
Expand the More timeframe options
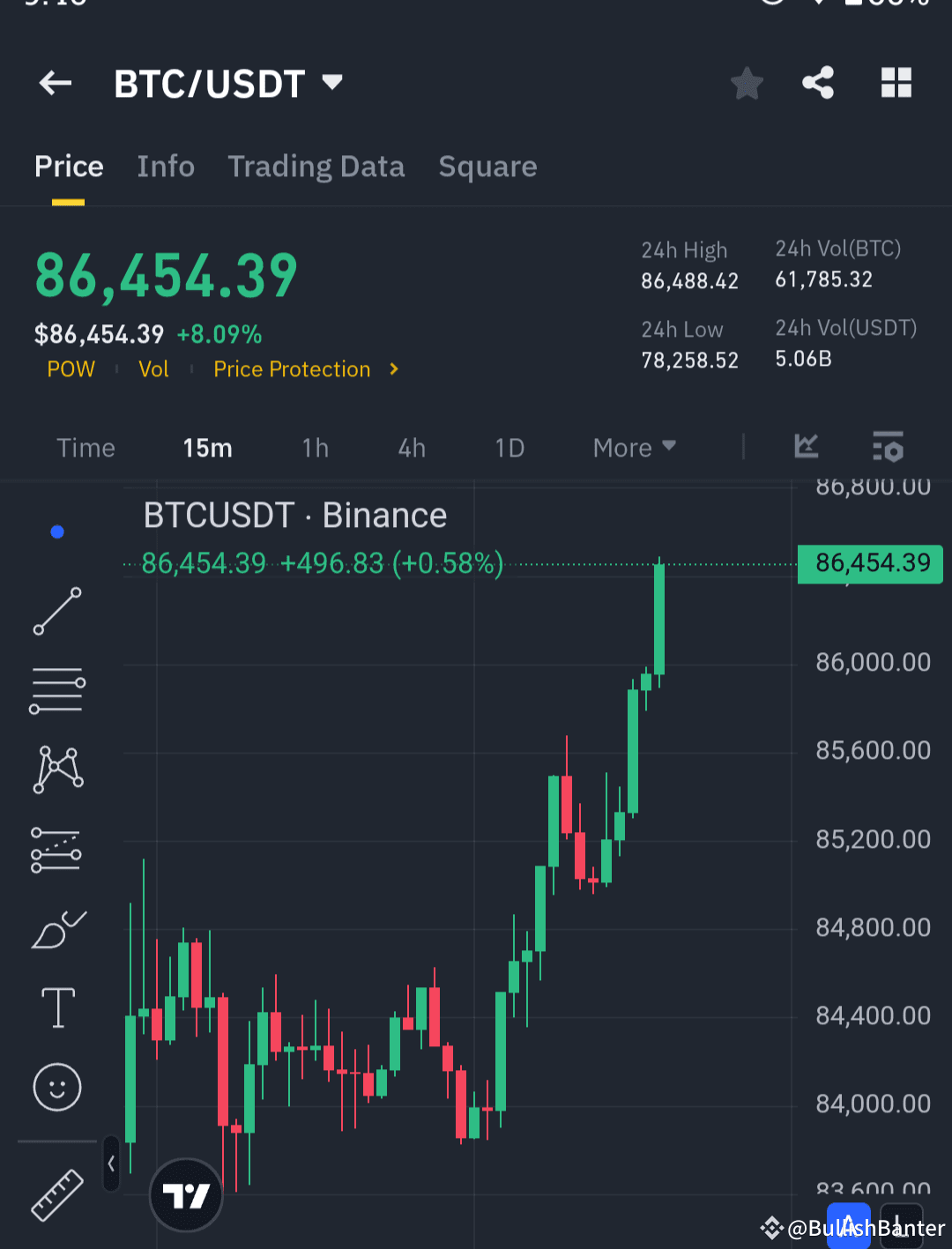tap(633, 447)
